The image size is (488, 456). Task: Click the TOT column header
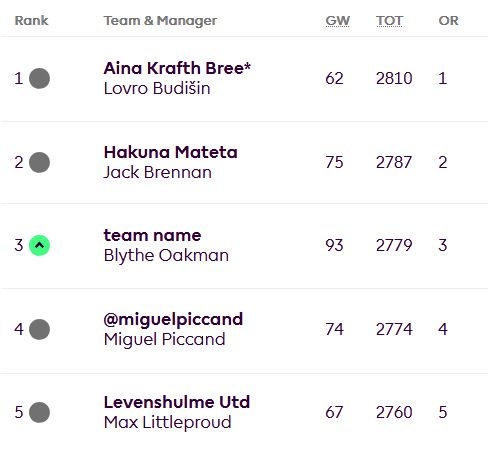click(389, 21)
